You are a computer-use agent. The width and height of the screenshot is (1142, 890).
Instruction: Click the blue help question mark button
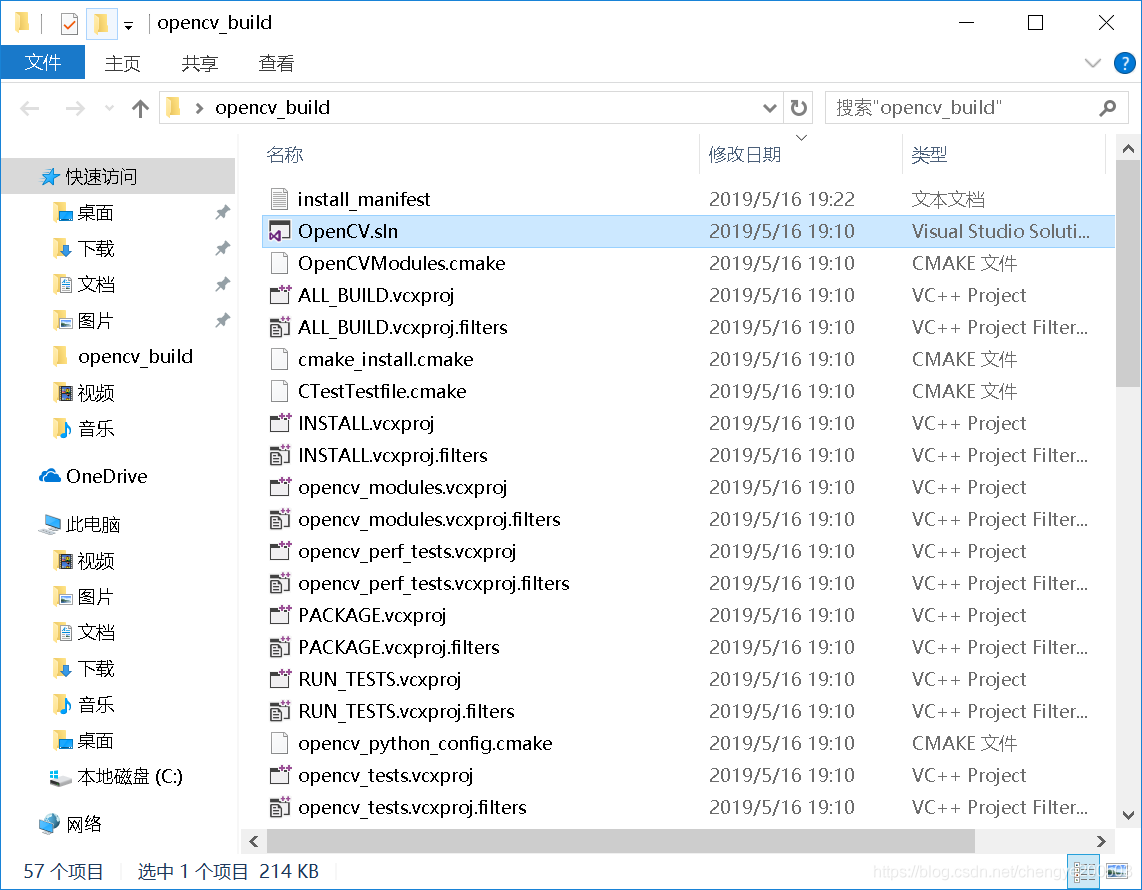point(1124,63)
